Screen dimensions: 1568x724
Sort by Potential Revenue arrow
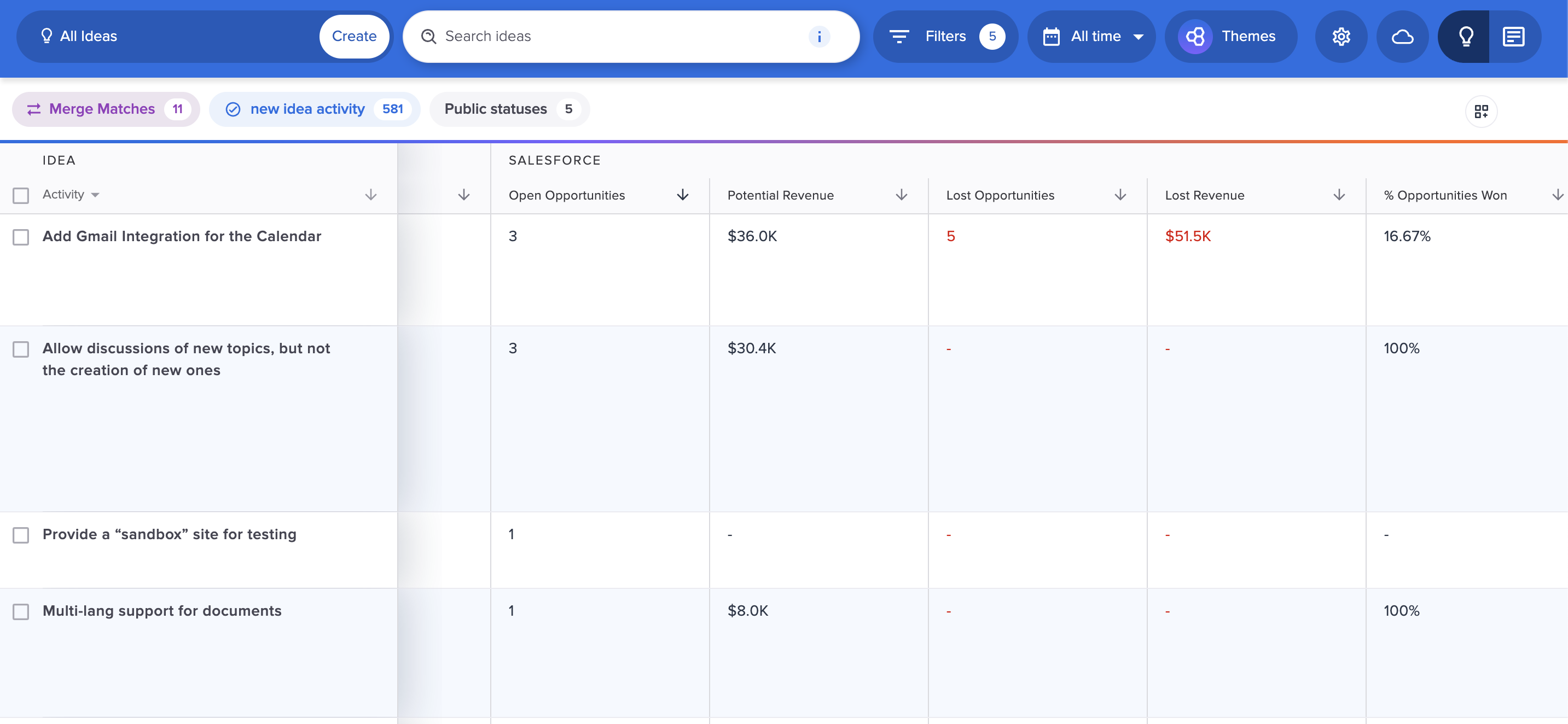[901, 195]
